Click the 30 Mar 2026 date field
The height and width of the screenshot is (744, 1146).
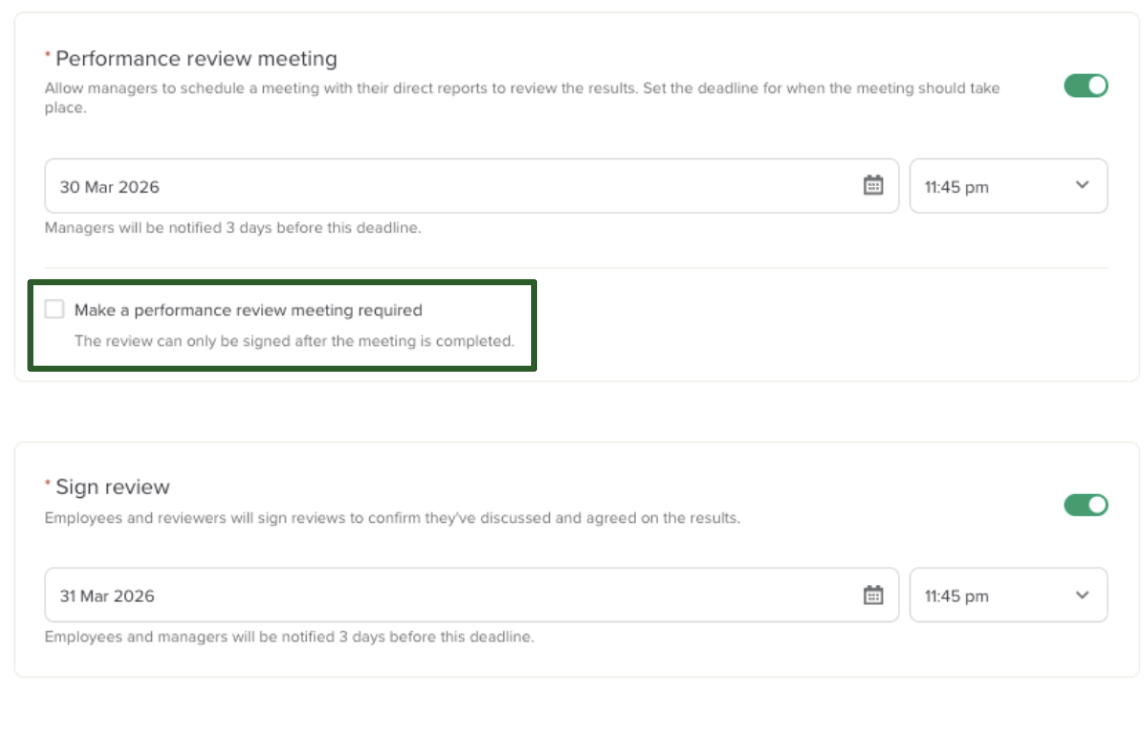(450, 186)
